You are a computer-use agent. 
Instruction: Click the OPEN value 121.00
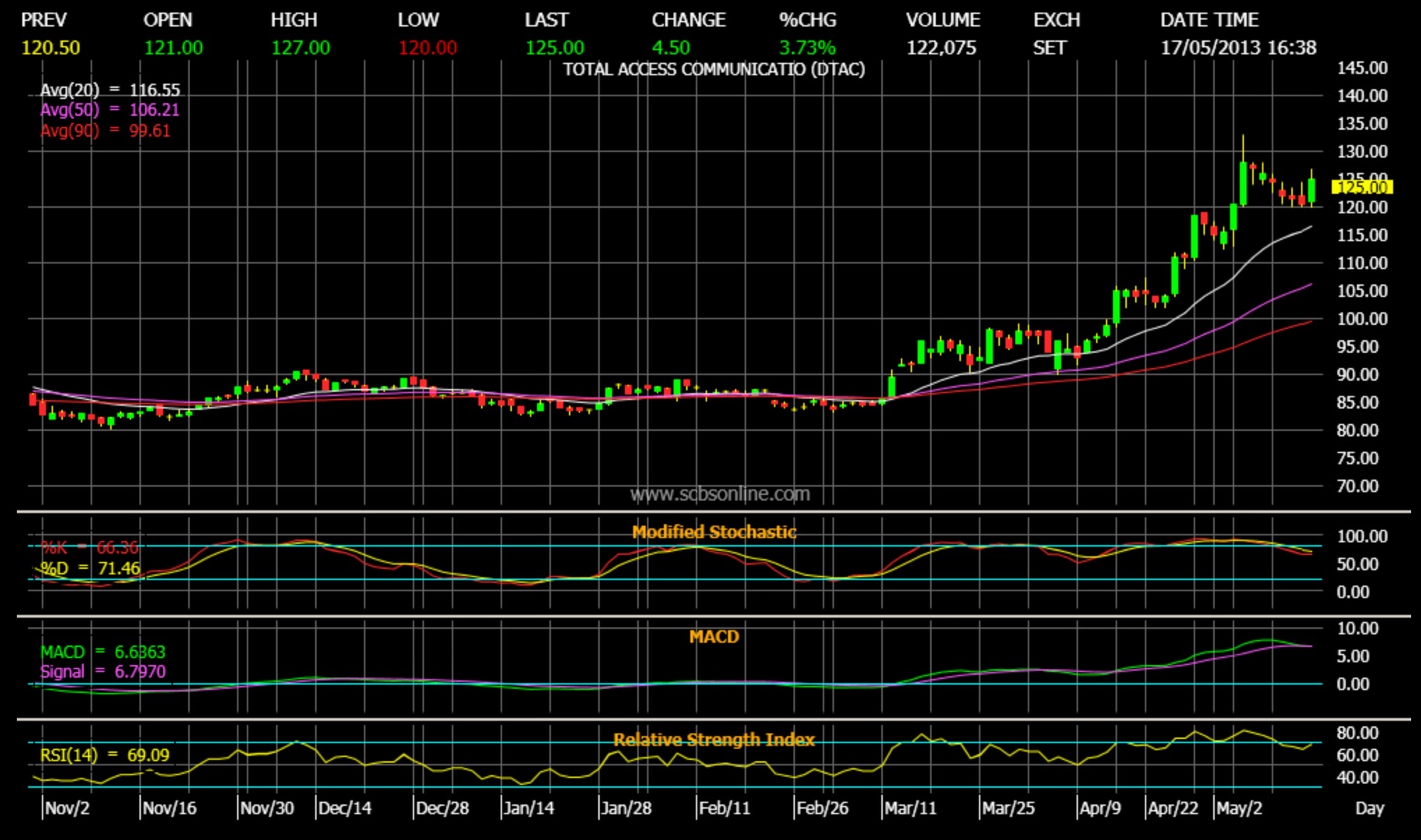point(174,47)
